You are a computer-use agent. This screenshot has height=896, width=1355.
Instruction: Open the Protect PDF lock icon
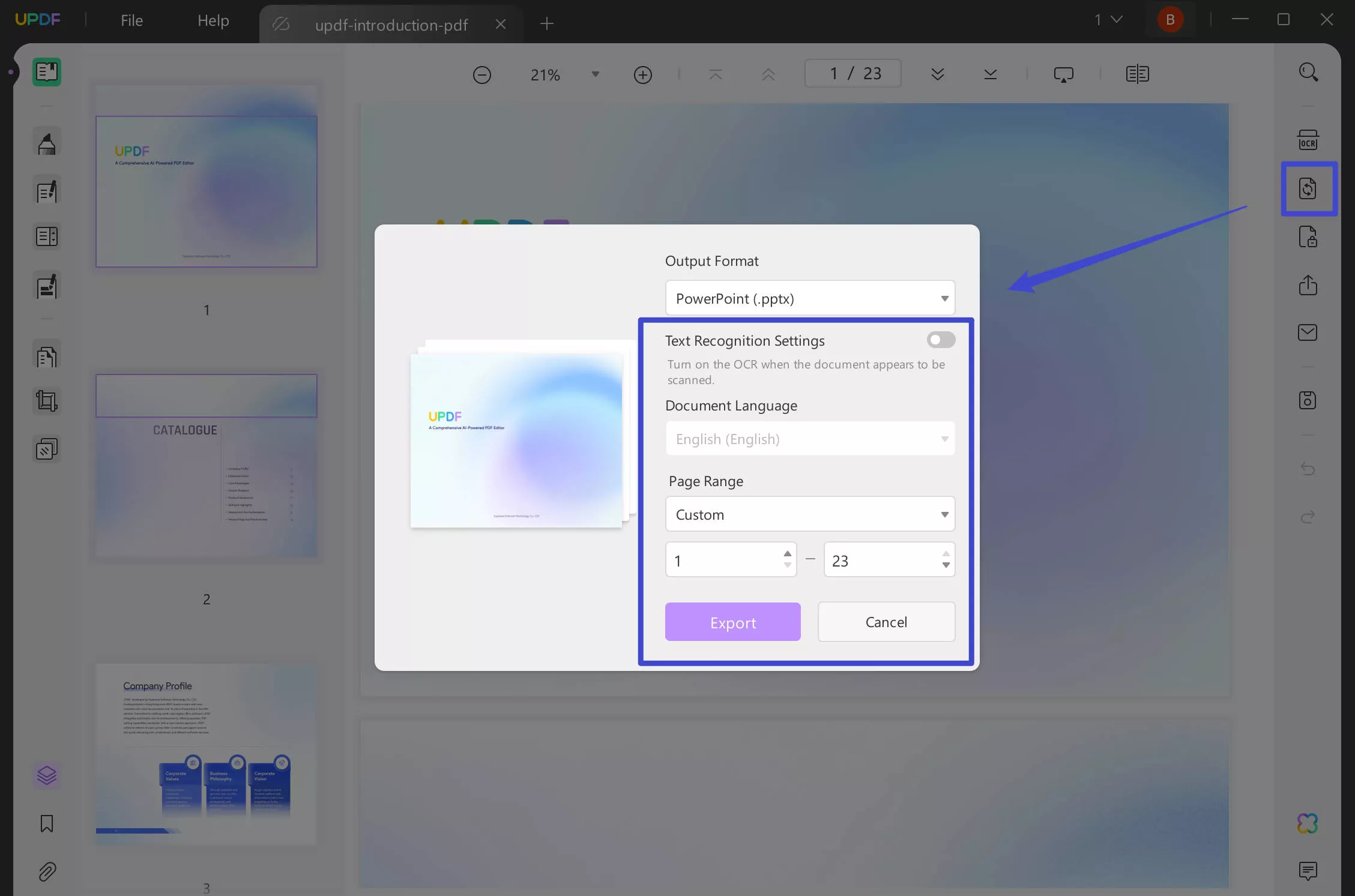tap(1308, 237)
